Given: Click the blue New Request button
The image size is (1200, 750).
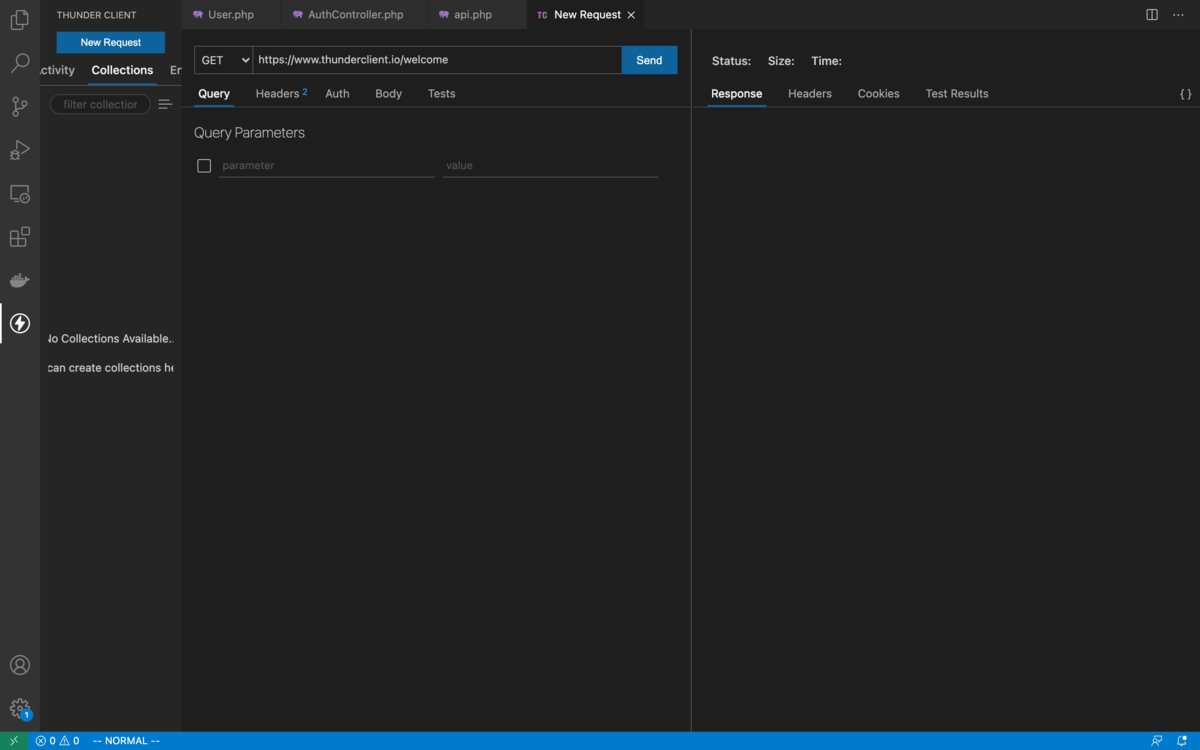Looking at the screenshot, I should (x=111, y=42).
